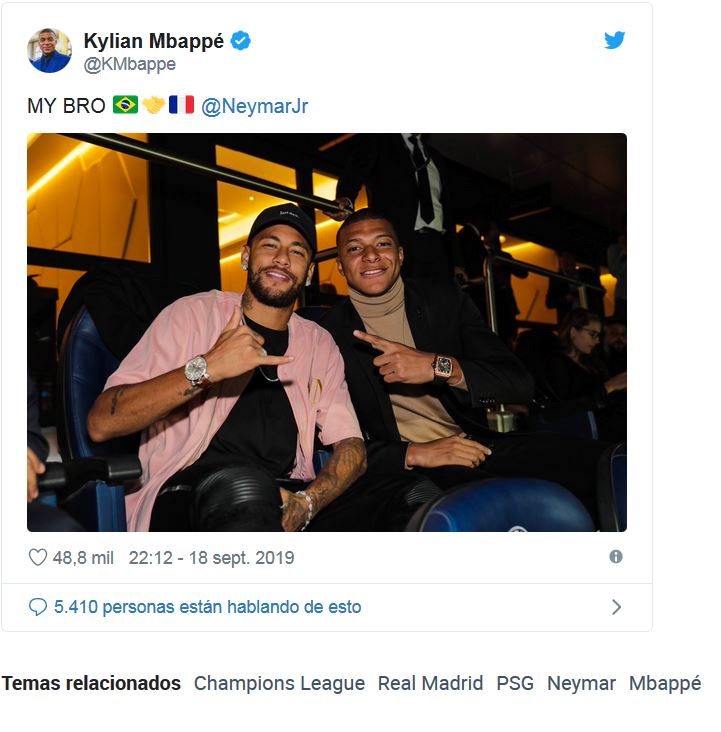Expand conversation with right chevron arrow

616,607
